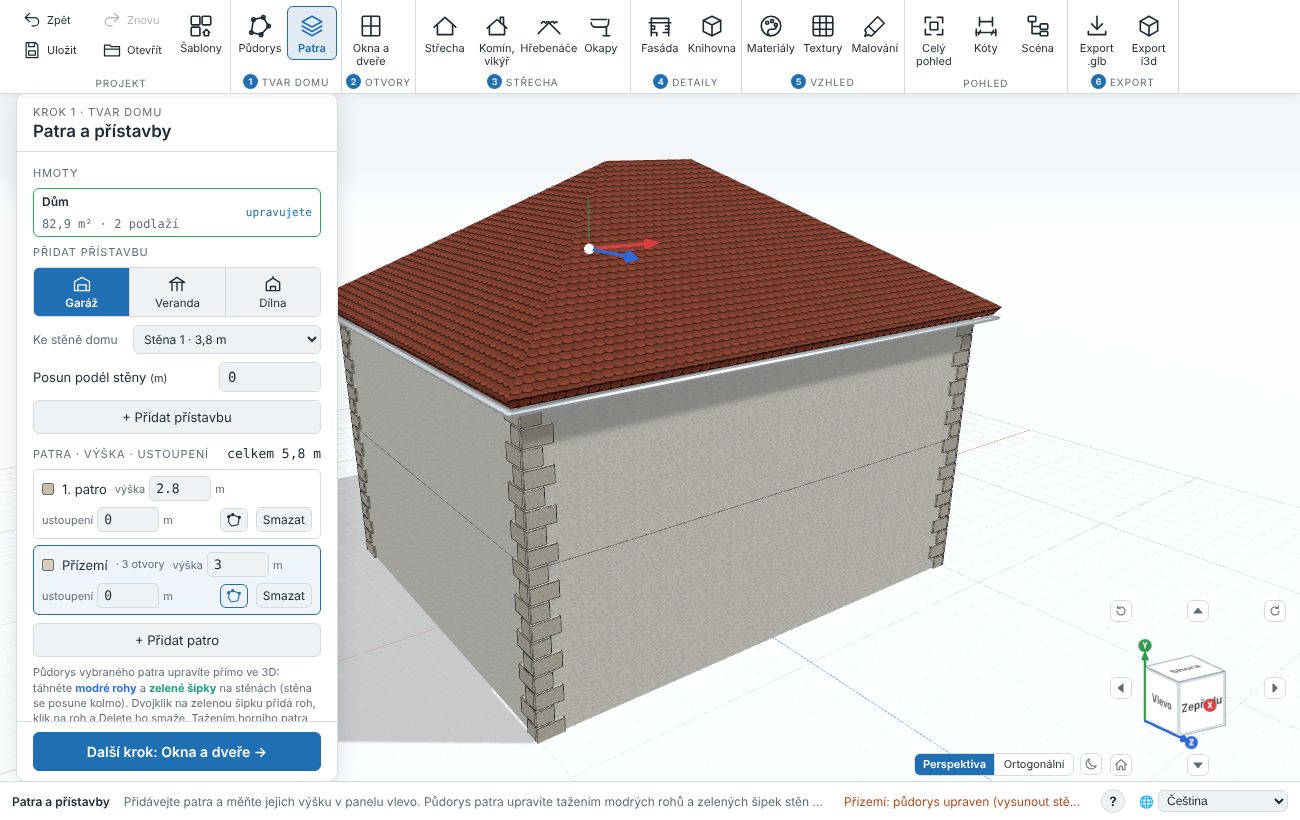Click the Posun podél stěny input
The height and width of the screenshot is (820, 1300).
[270, 377]
